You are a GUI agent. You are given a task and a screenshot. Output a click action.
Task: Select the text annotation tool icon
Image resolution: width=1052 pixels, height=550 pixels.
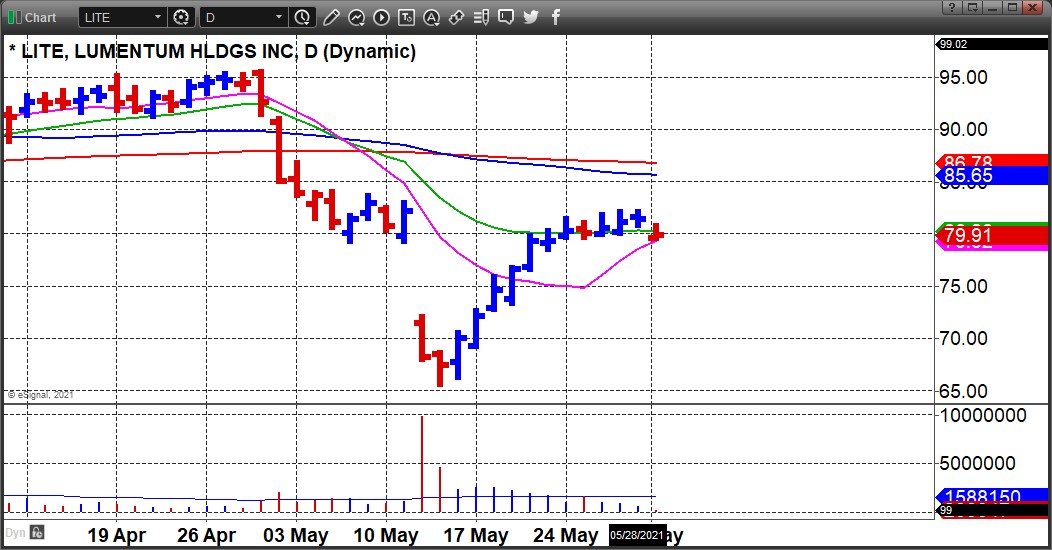click(407, 17)
